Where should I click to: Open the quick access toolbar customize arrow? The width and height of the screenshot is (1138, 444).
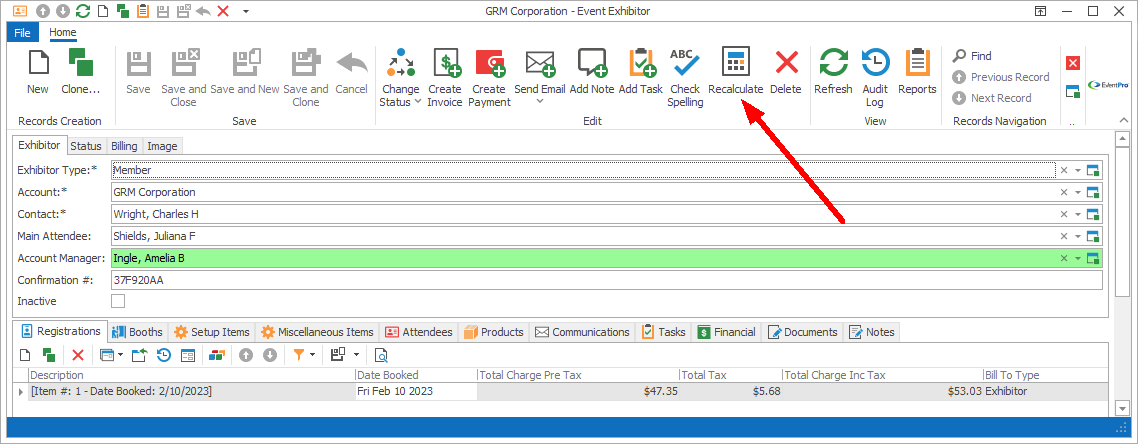click(x=246, y=11)
